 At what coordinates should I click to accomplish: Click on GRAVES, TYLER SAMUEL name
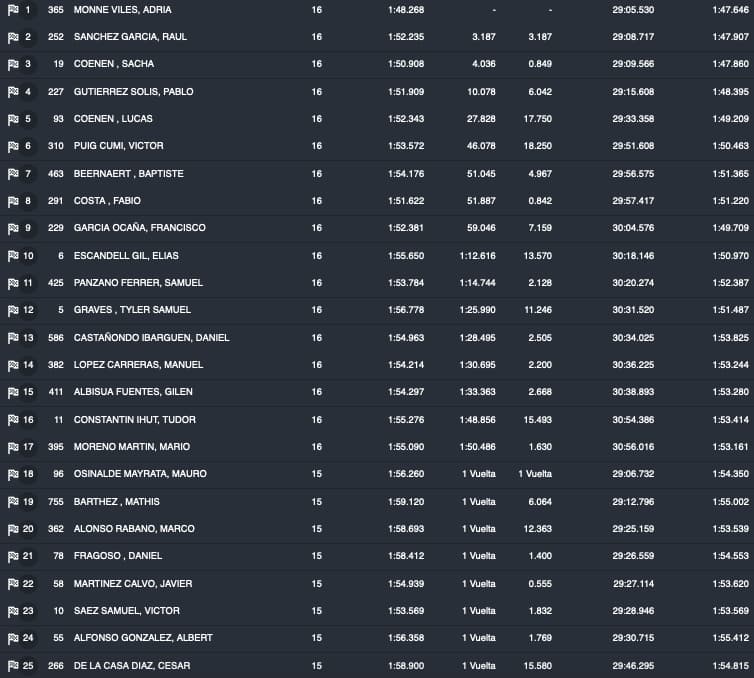point(132,310)
